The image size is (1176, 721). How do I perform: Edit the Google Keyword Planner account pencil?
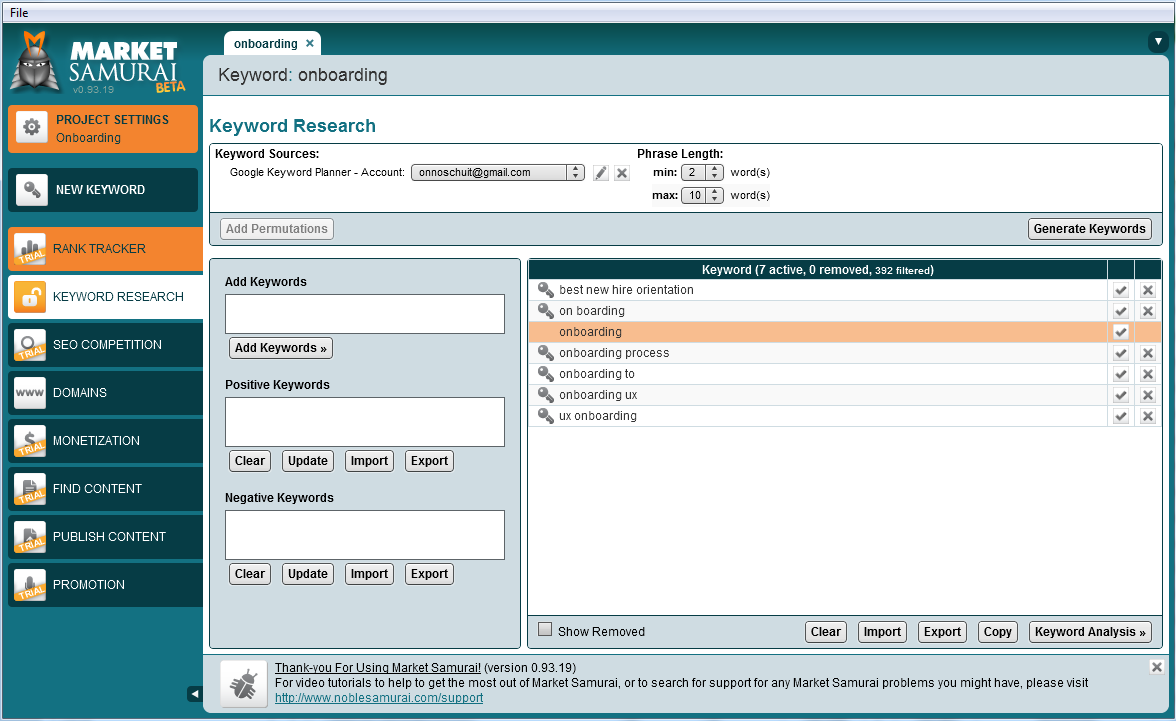click(601, 173)
